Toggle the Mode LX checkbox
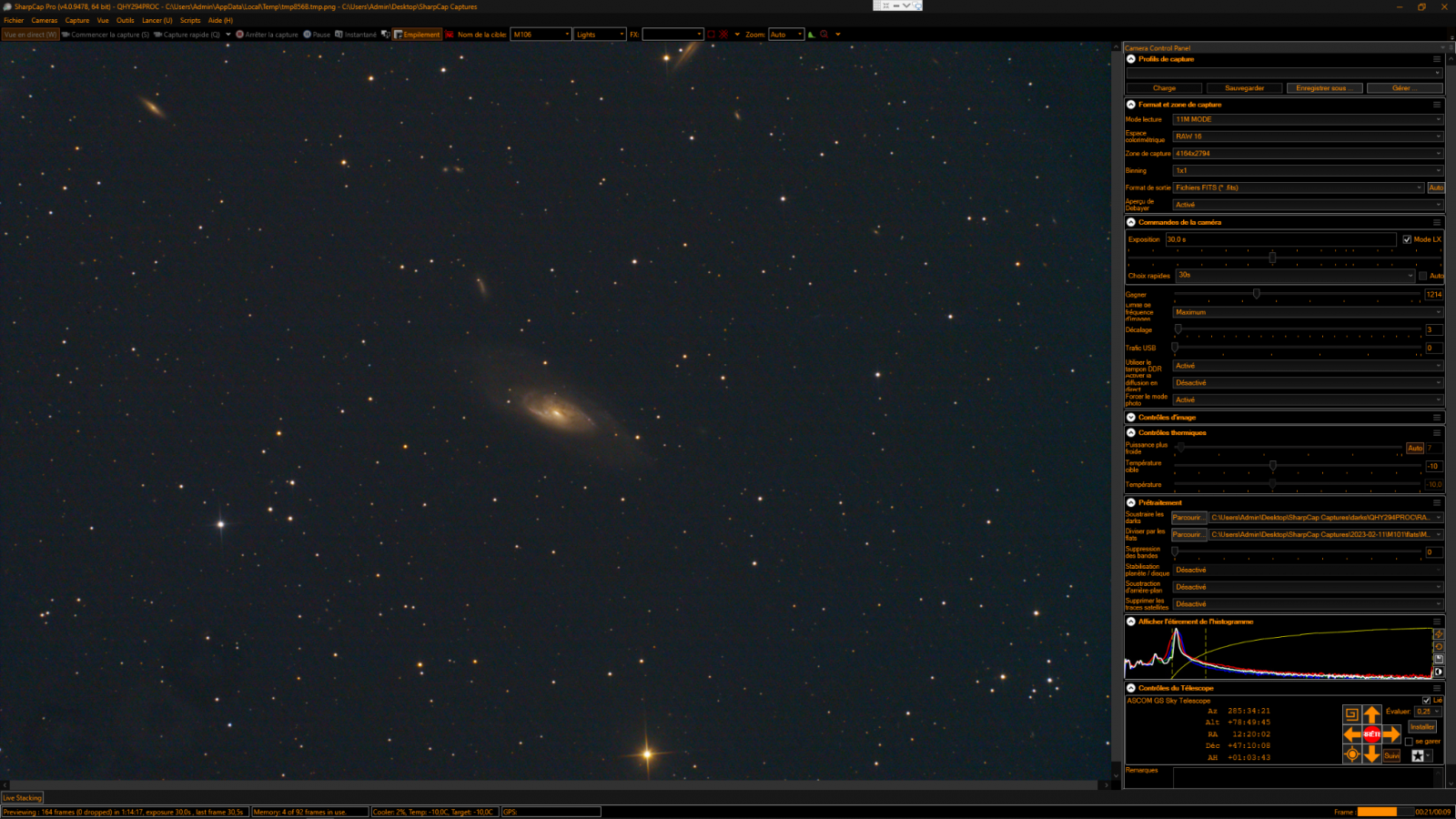The image size is (1456, 819). click(1407, 239)
